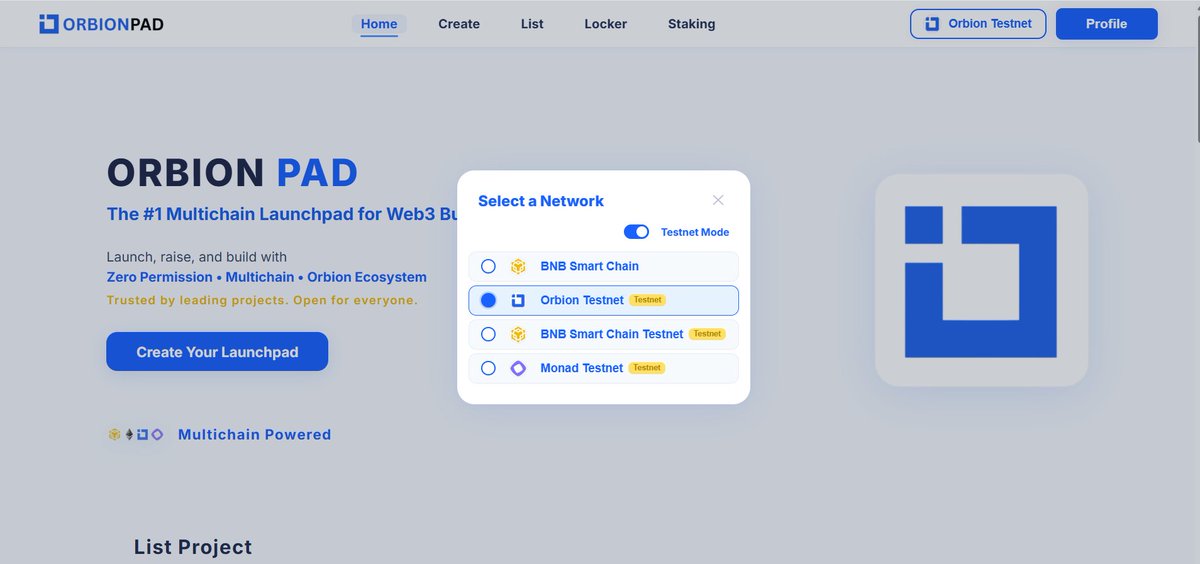Click the large Orbion logo tile
Screen dimensions: 1200x564
981,280
